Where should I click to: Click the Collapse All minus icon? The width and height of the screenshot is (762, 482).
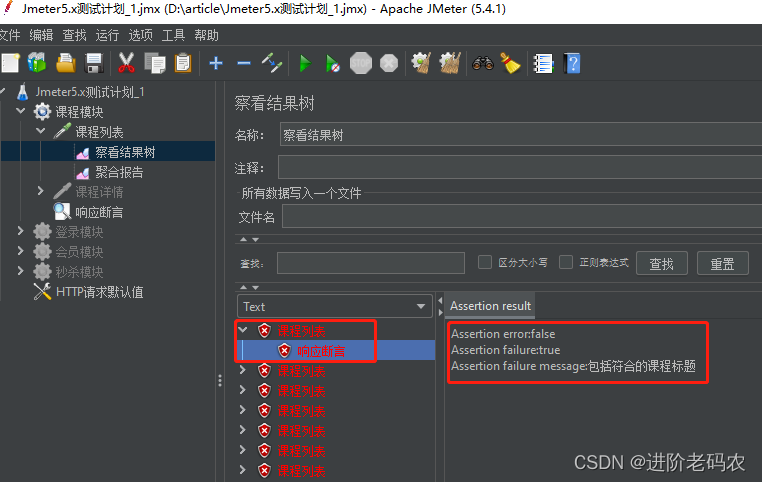click(244, 63)
